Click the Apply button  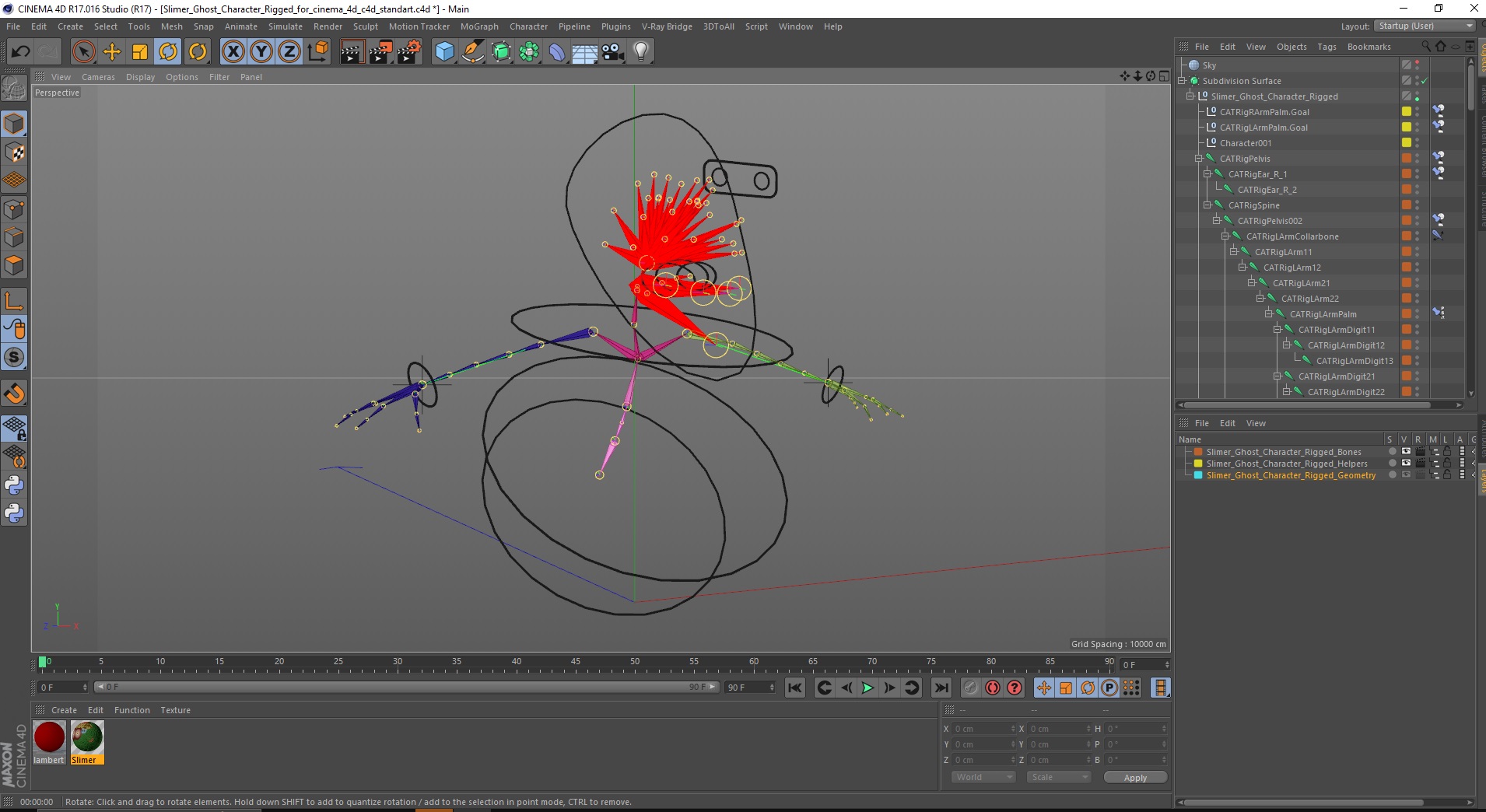[1135, 778]
